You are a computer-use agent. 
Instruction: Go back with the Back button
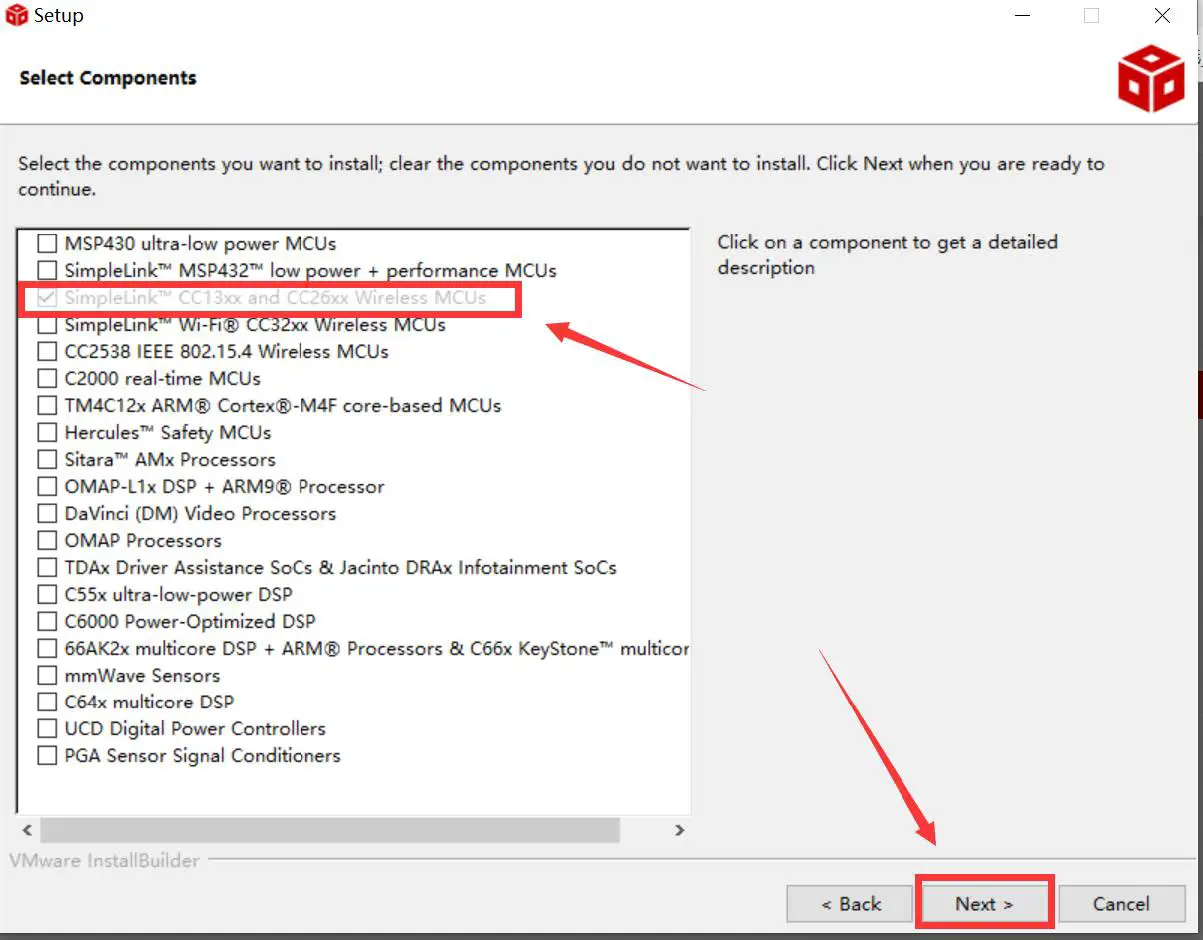click(851, 903)
